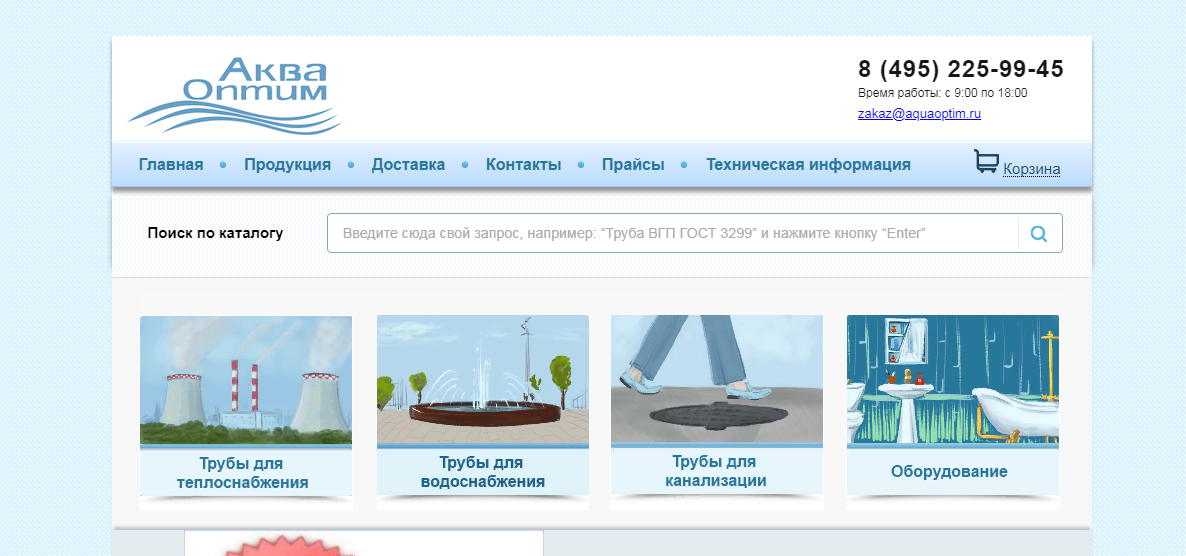Viewport: 1186px width, 556px height.
Task: Click the shopping cart icon
Action: (986, 163)
